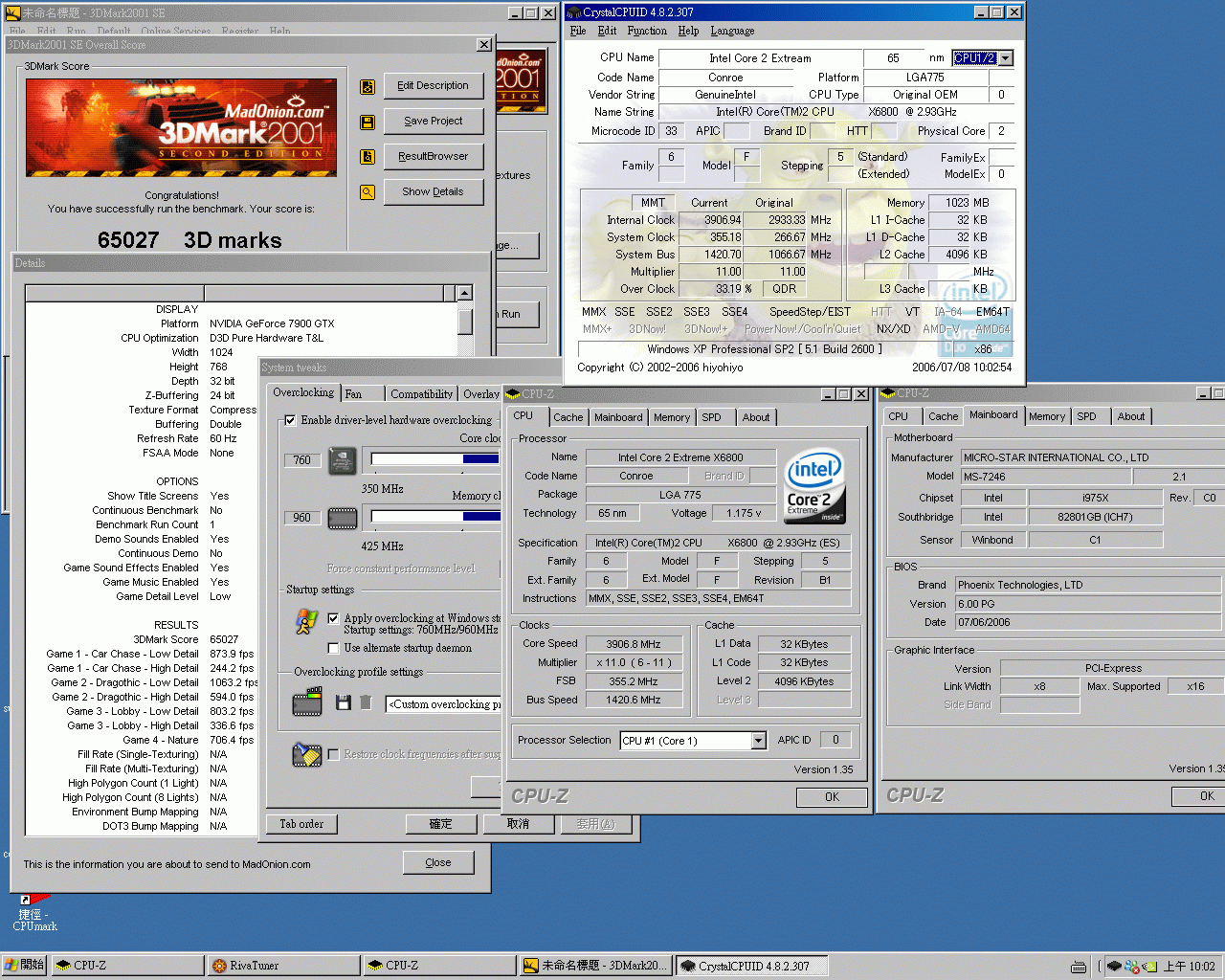The image size is (1225, 980).
Task: Open the About tab in left CPU-Z window
Action: click(x=756, y=417)
